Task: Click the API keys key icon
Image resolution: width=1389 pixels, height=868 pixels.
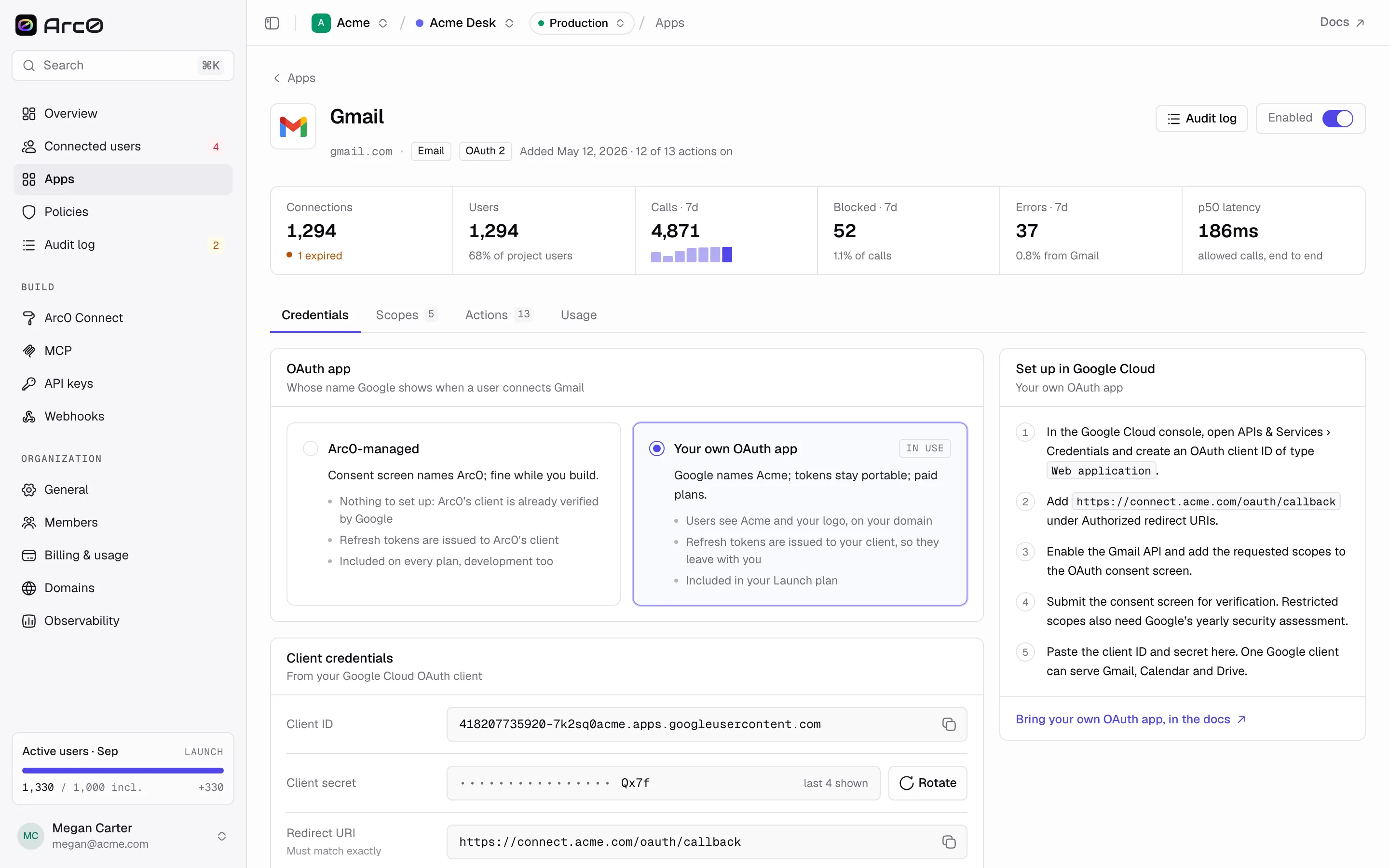Action: [x=29, y=383]
